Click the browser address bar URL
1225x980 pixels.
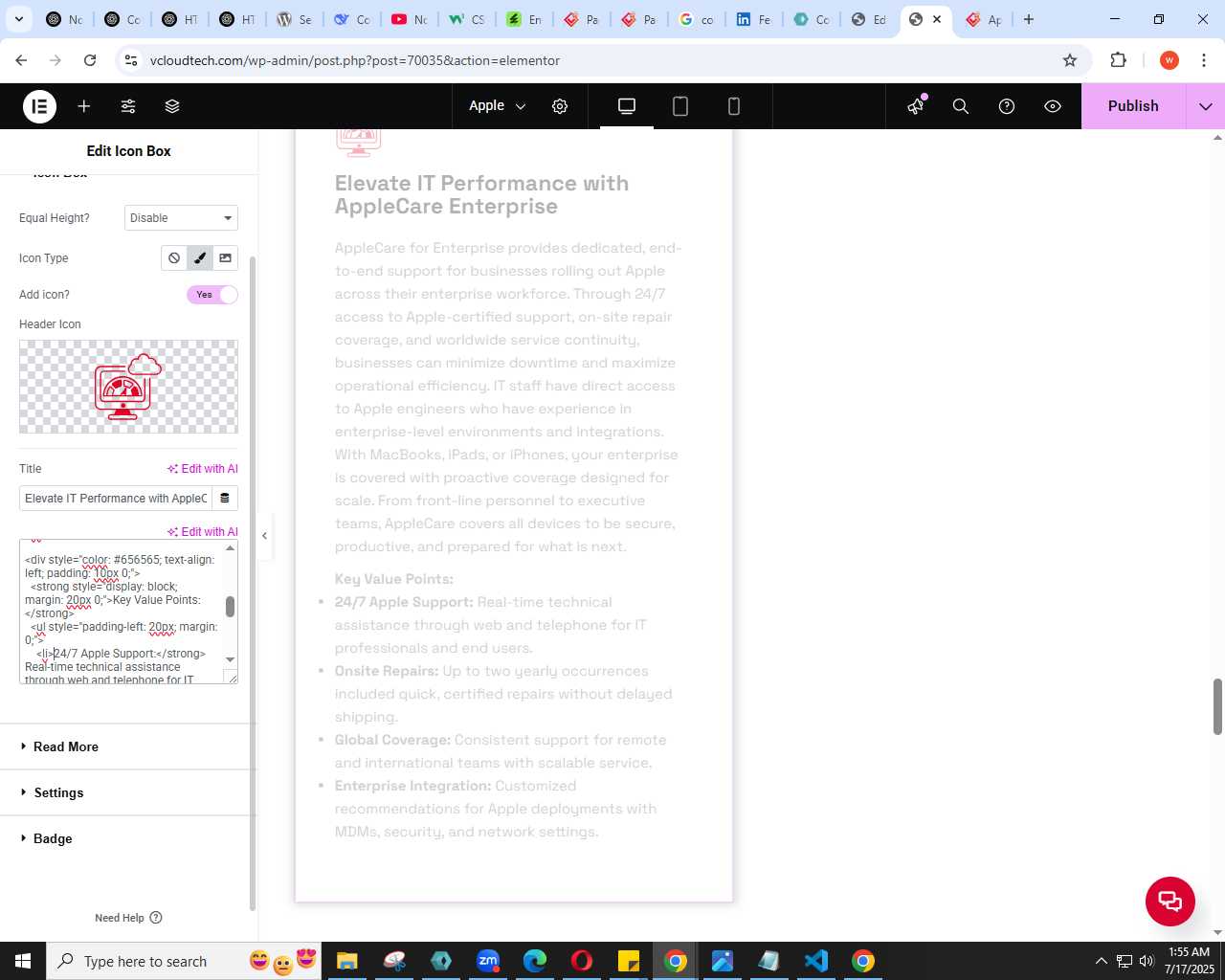click(355, 60)
